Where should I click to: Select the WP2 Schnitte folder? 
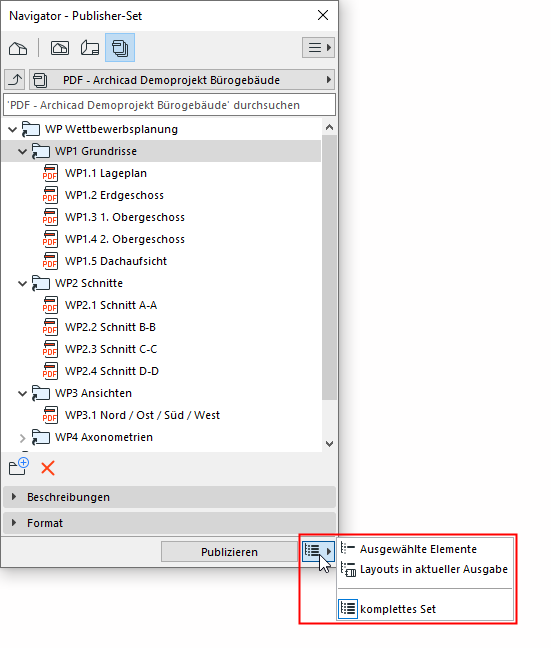click(89, 283)
